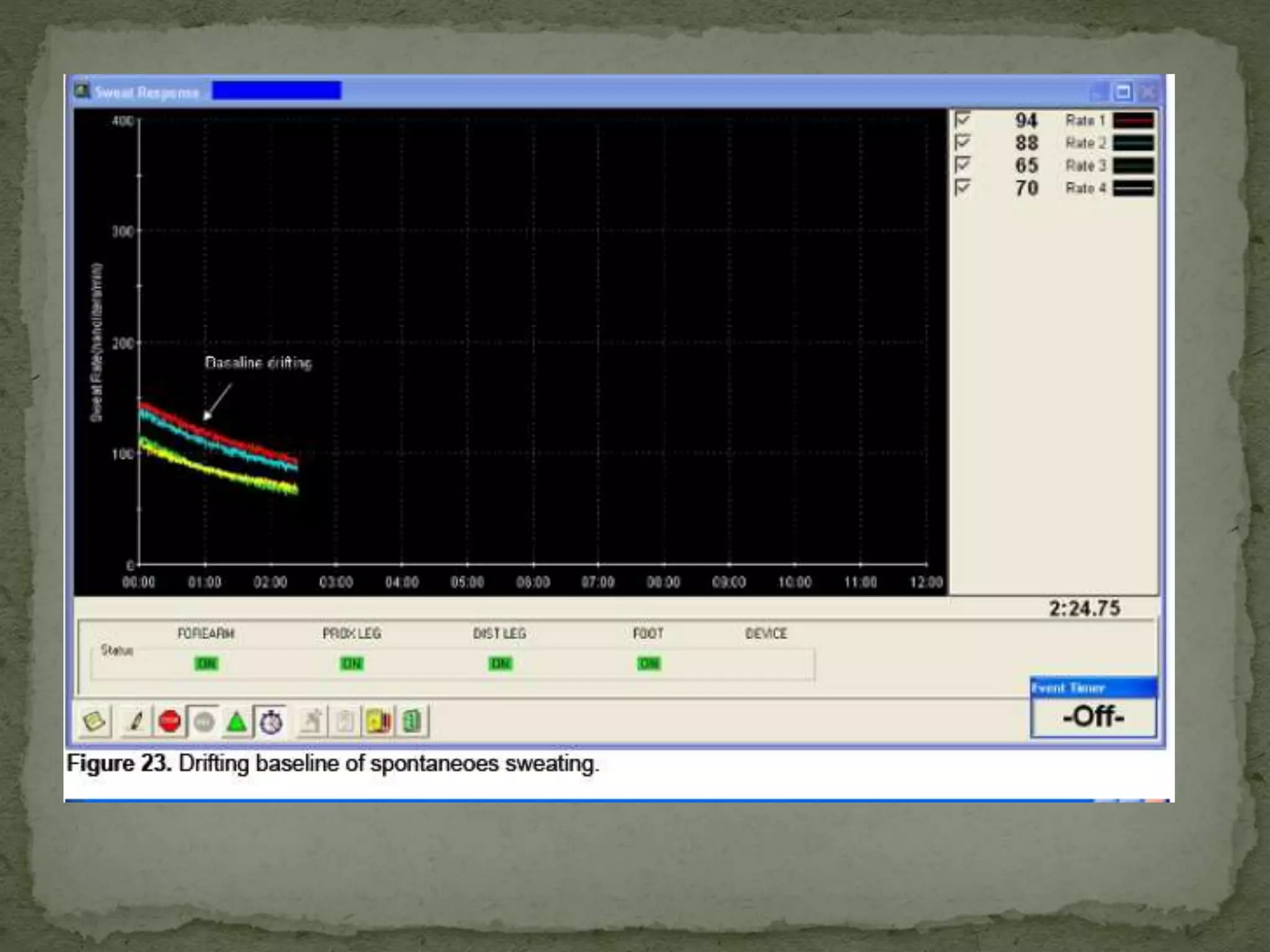The height and width of the screenshot is (952, 1270).
Task: Click the green triangle start button
Action: tap(236, 721)
